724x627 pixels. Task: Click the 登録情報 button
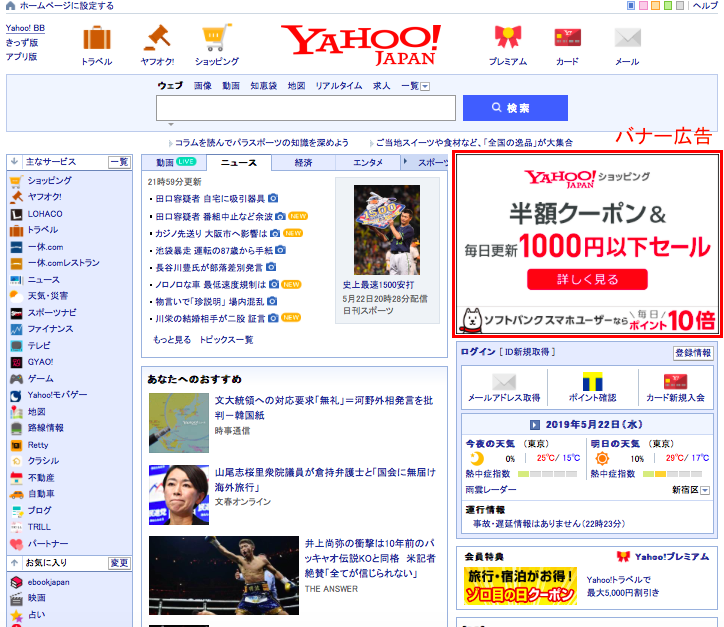tap(693, 353)
